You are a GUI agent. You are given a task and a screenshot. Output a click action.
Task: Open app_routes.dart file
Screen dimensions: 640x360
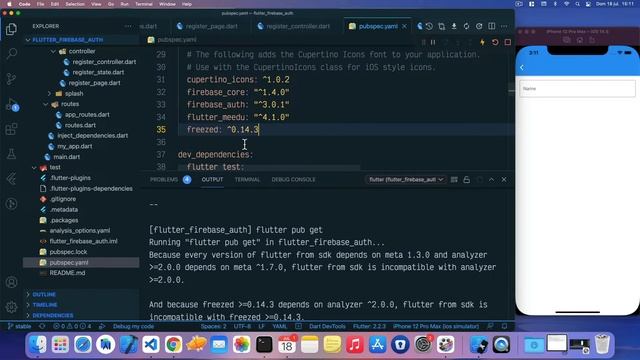coord(87,115)
